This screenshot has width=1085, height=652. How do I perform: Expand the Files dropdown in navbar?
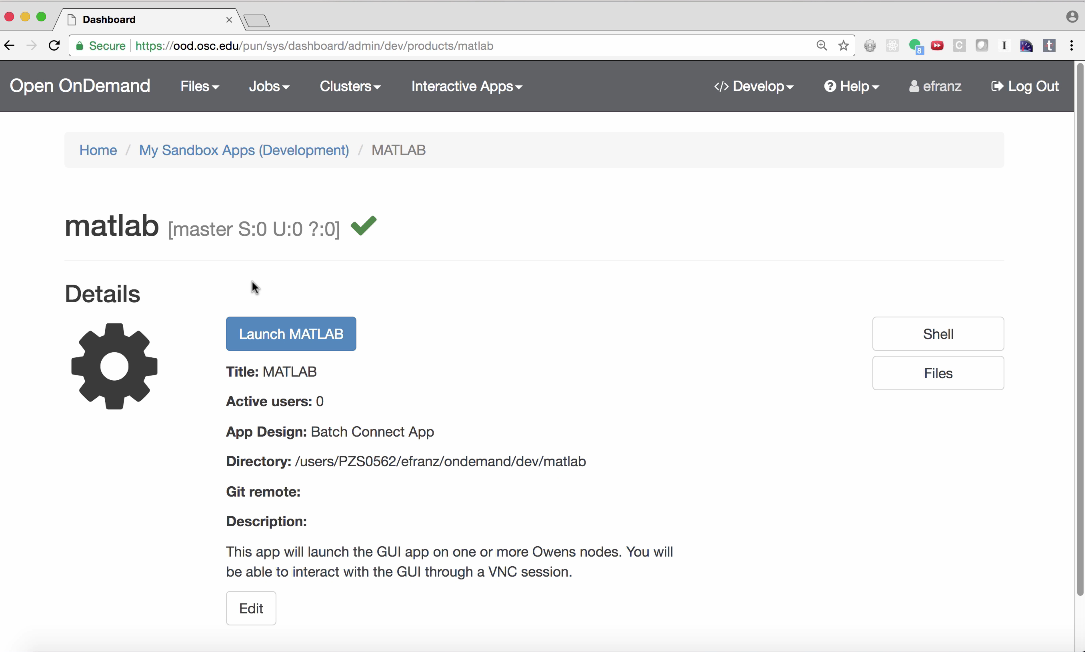point(199,87)
